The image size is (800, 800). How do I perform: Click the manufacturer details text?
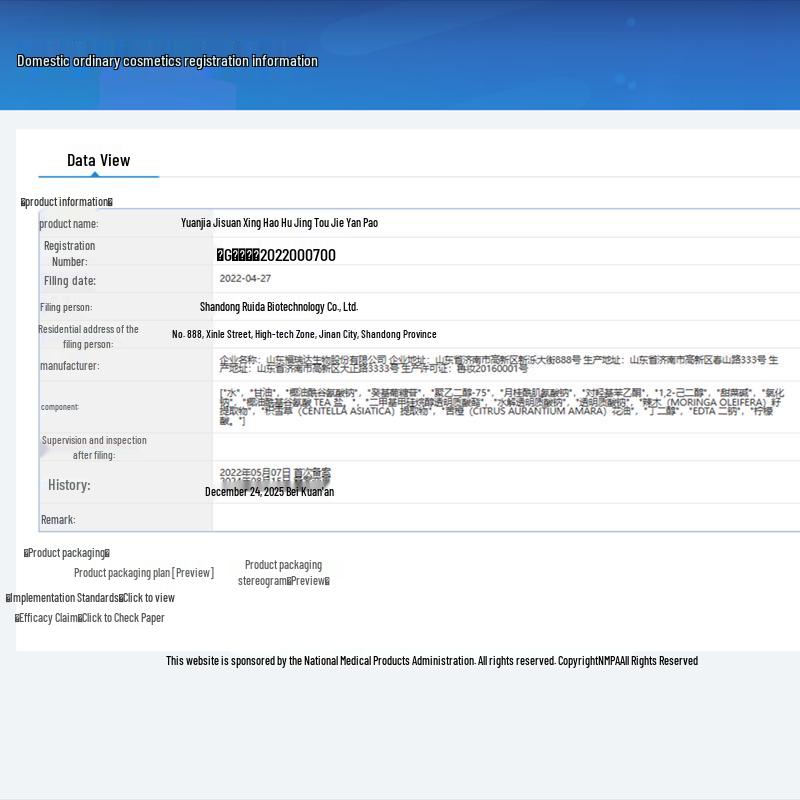499,364
